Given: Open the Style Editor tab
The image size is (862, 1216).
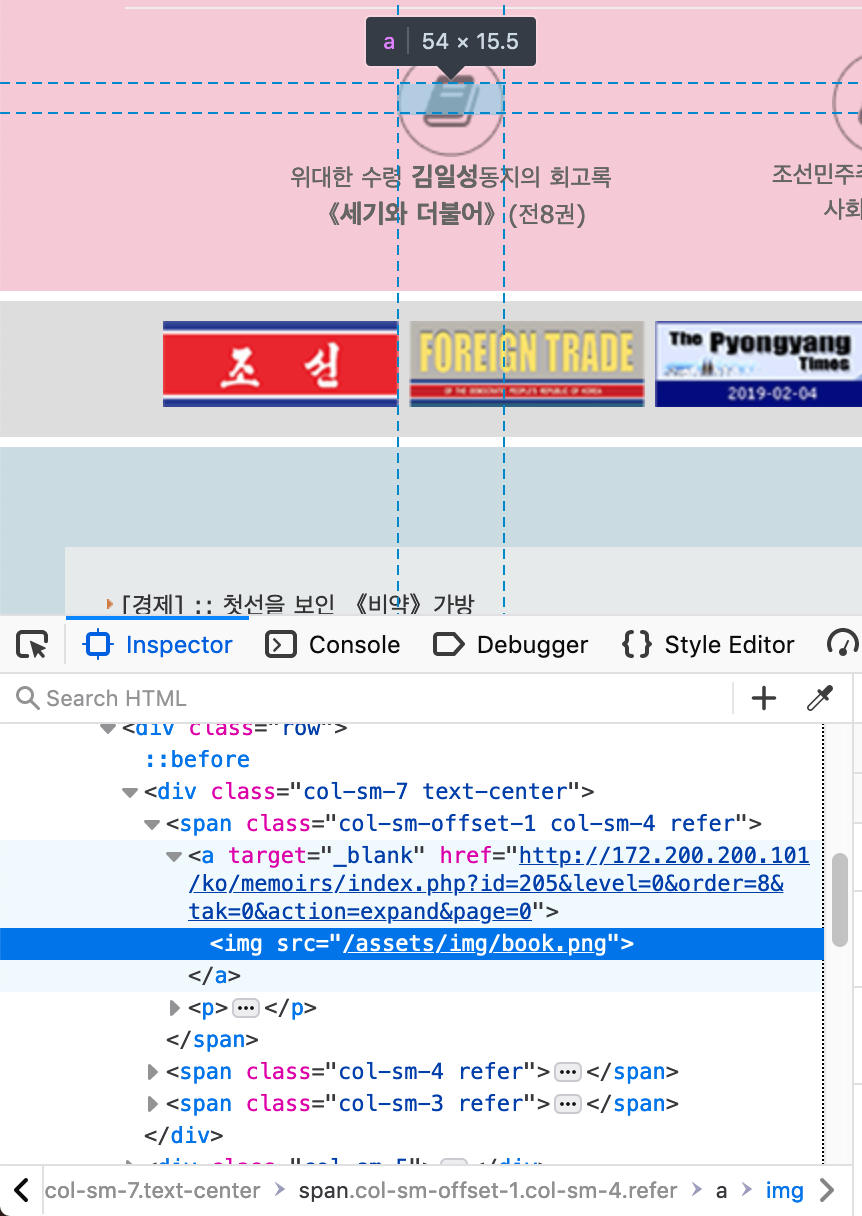Looking at the screenshot, I should click(708, 645).
